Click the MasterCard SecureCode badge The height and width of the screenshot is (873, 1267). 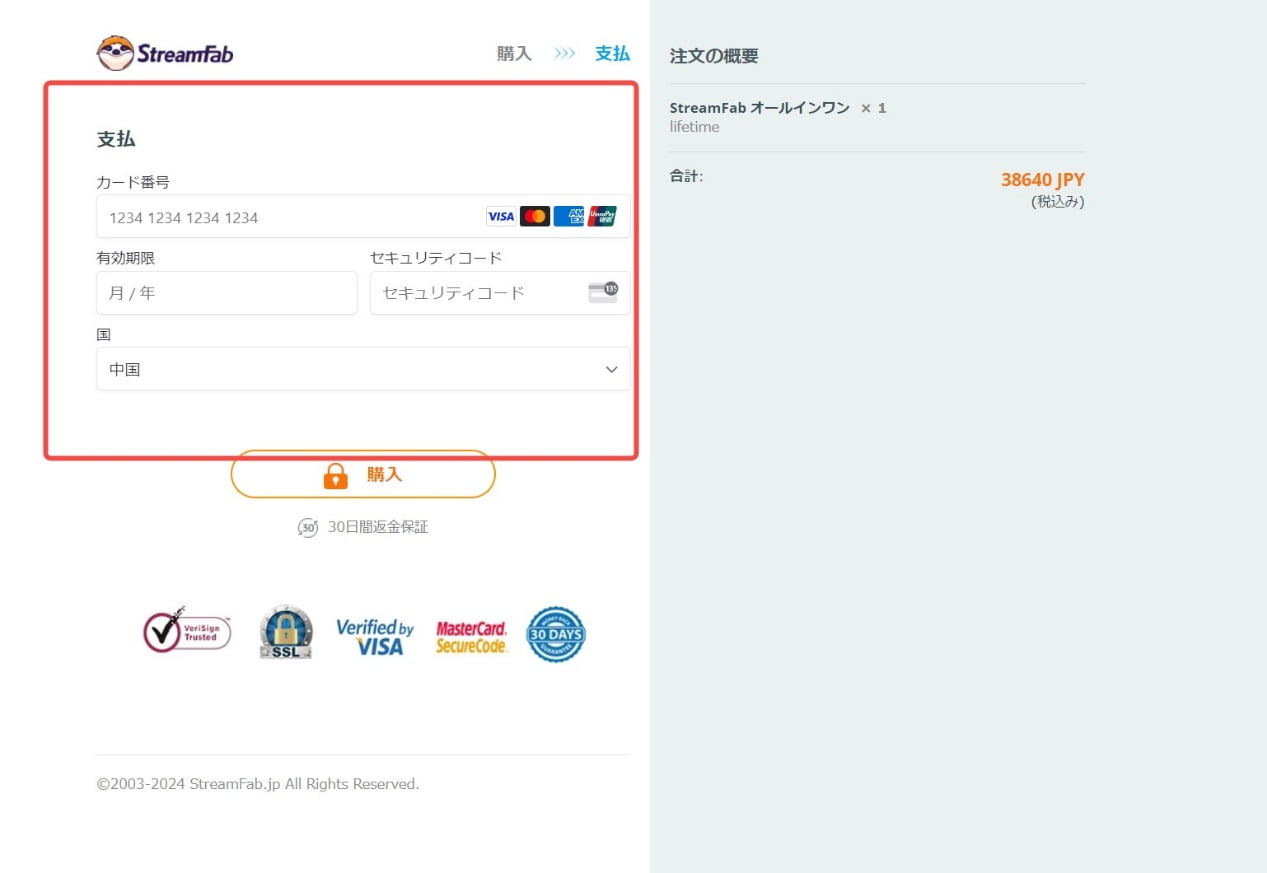click(x=472, y=637)
